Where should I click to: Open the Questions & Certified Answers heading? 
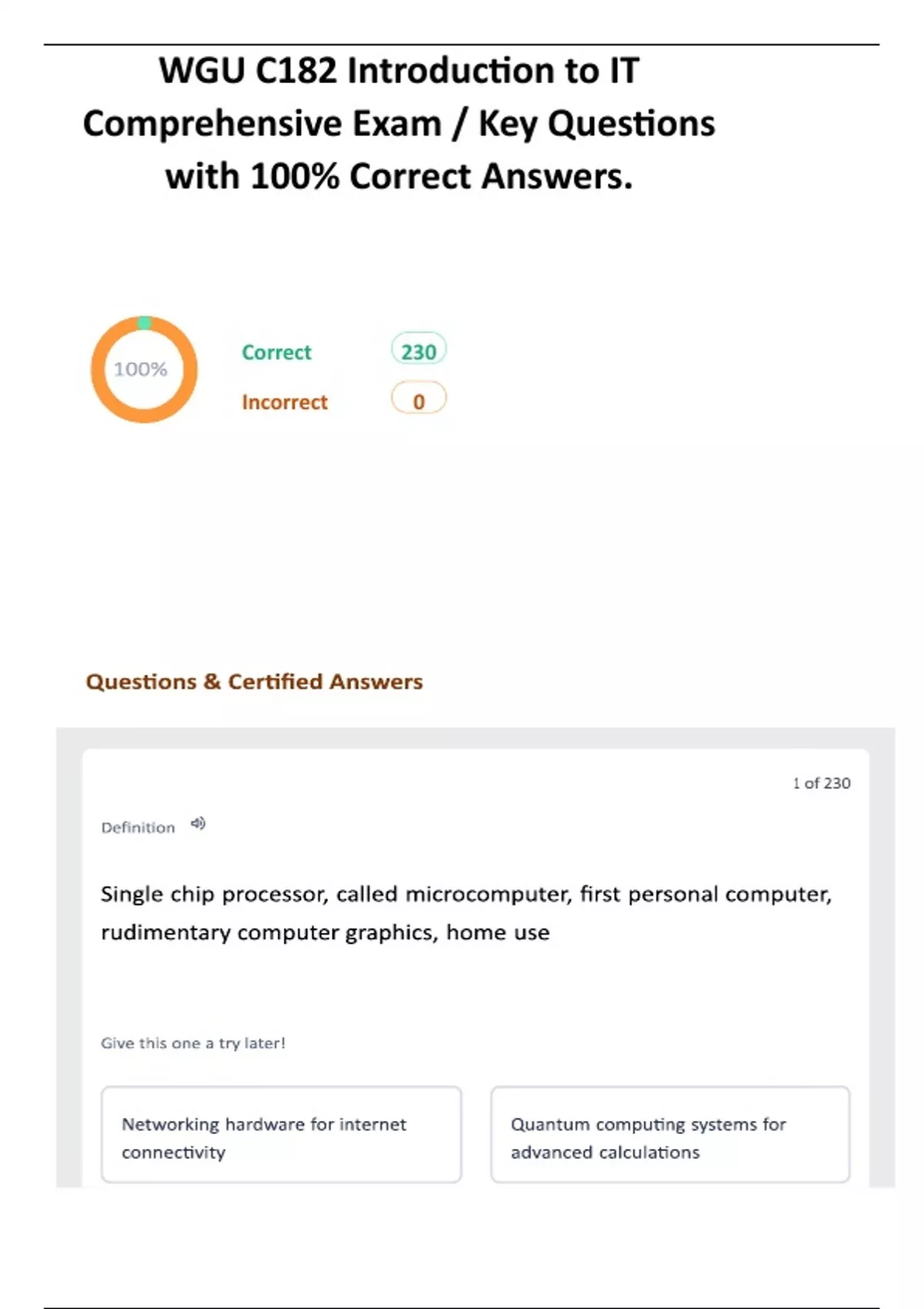coord(254,681)
